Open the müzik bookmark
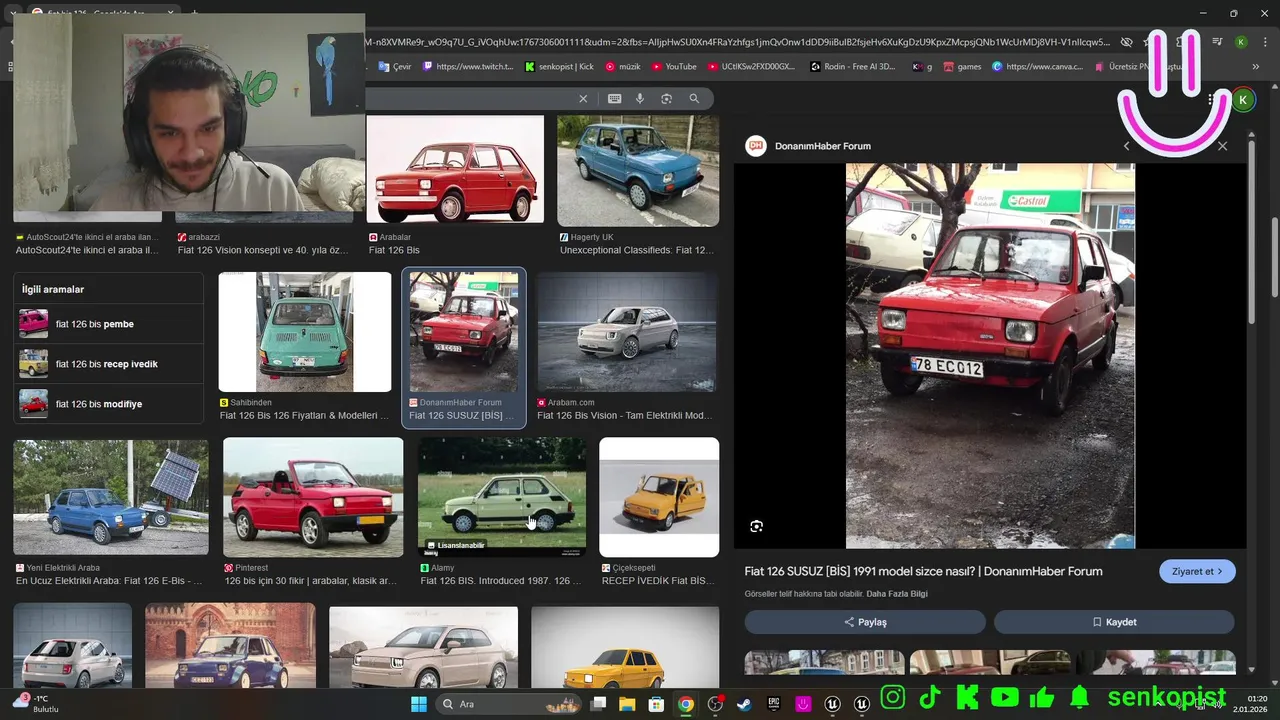 622,67
